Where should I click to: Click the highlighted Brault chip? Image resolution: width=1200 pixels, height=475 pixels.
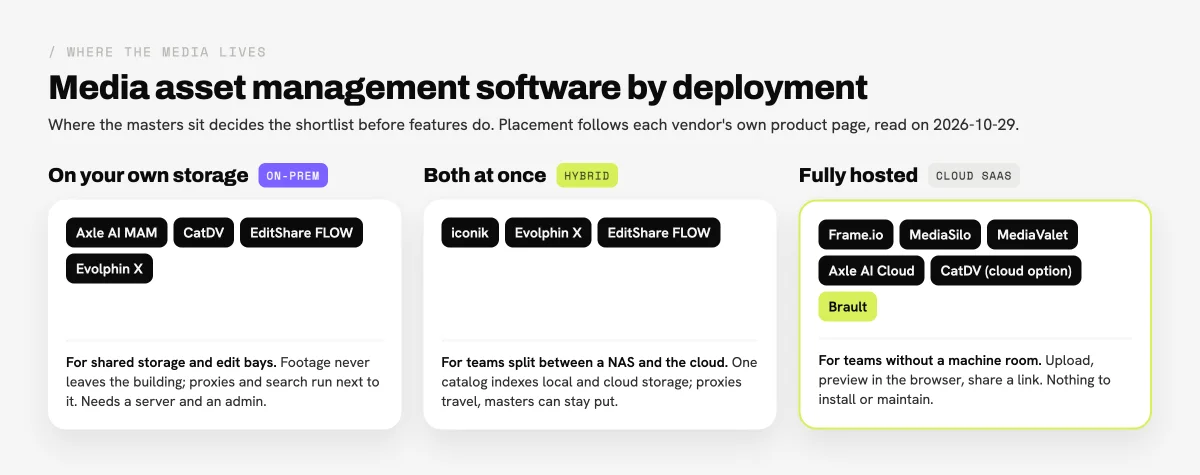point(847,307)
